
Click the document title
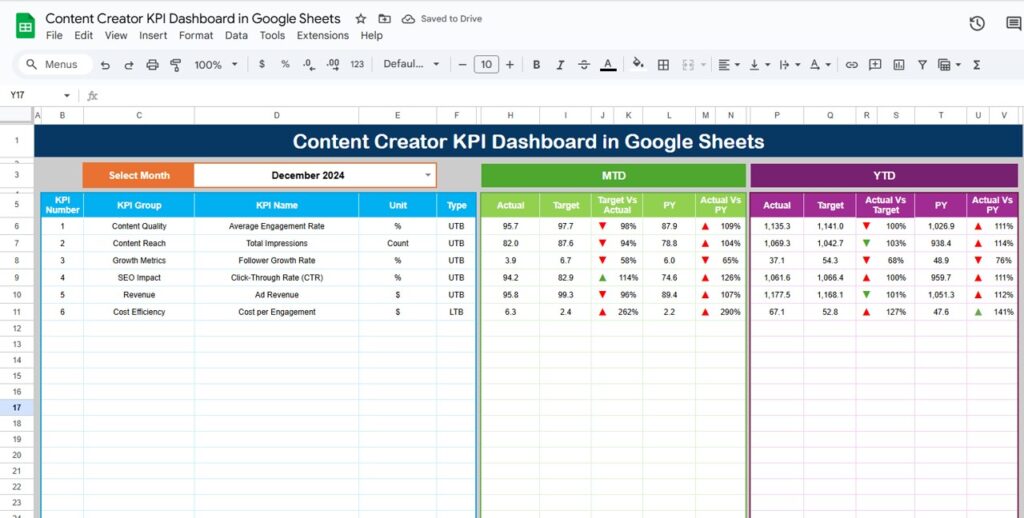pos(193,18)
